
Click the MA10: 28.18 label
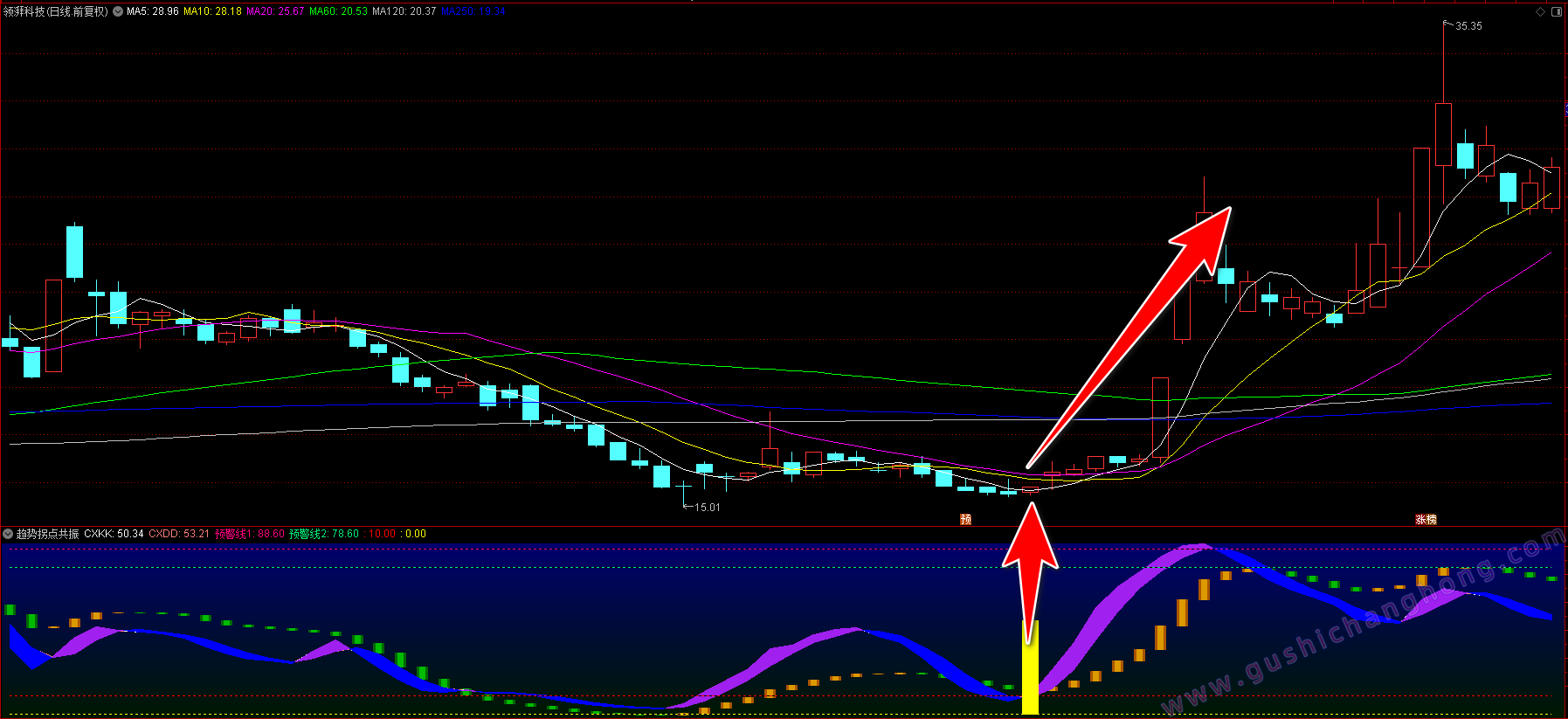[x=212, y=11]
